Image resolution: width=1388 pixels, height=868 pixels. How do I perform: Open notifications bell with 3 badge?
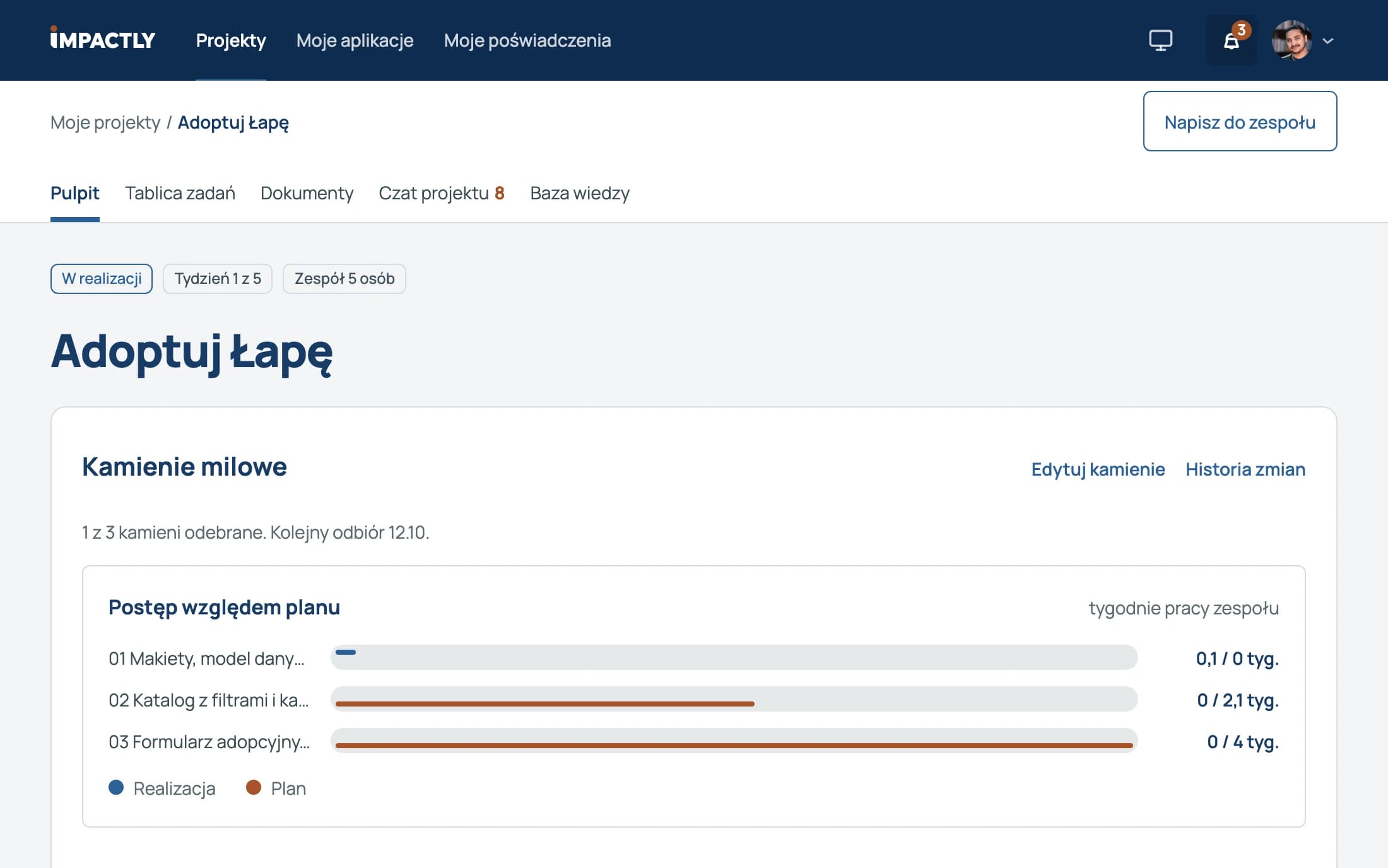pyautogui.click(x=1231, y=40)
